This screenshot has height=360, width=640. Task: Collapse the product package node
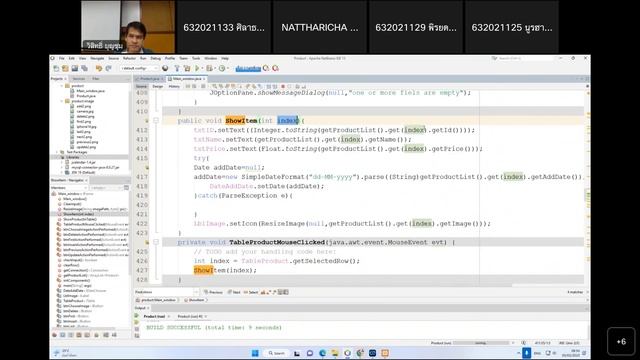tap(62, 86)
